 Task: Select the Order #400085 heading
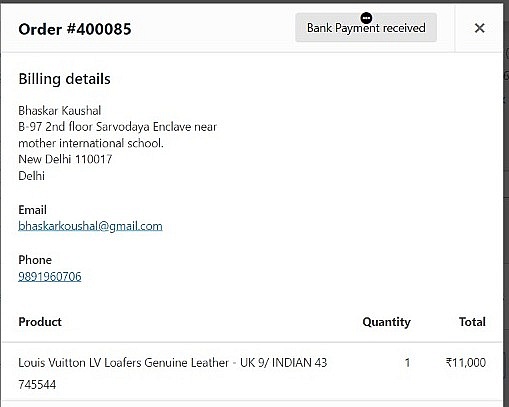75,29
